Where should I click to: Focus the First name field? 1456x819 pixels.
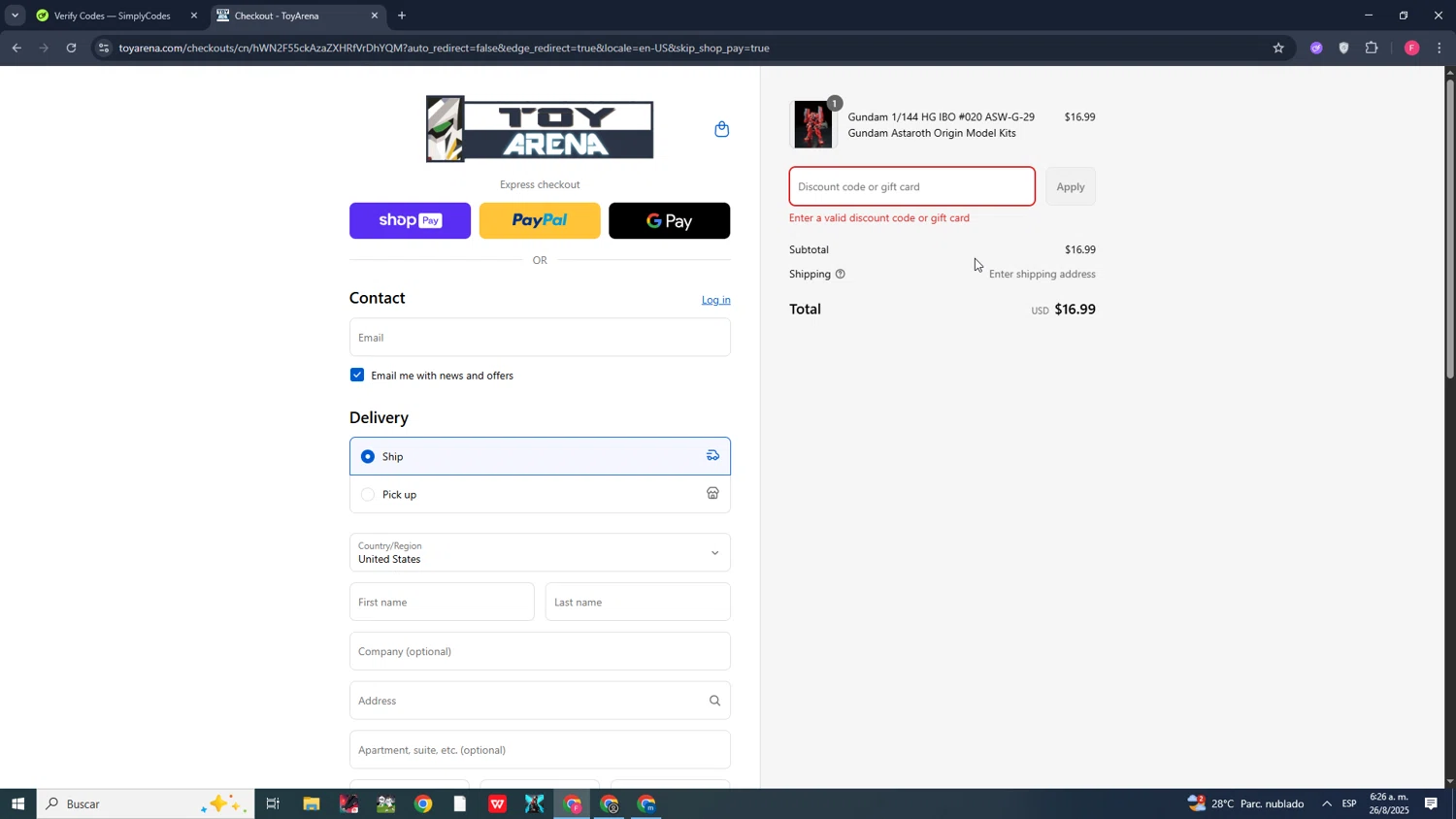(x=442, y=602)
